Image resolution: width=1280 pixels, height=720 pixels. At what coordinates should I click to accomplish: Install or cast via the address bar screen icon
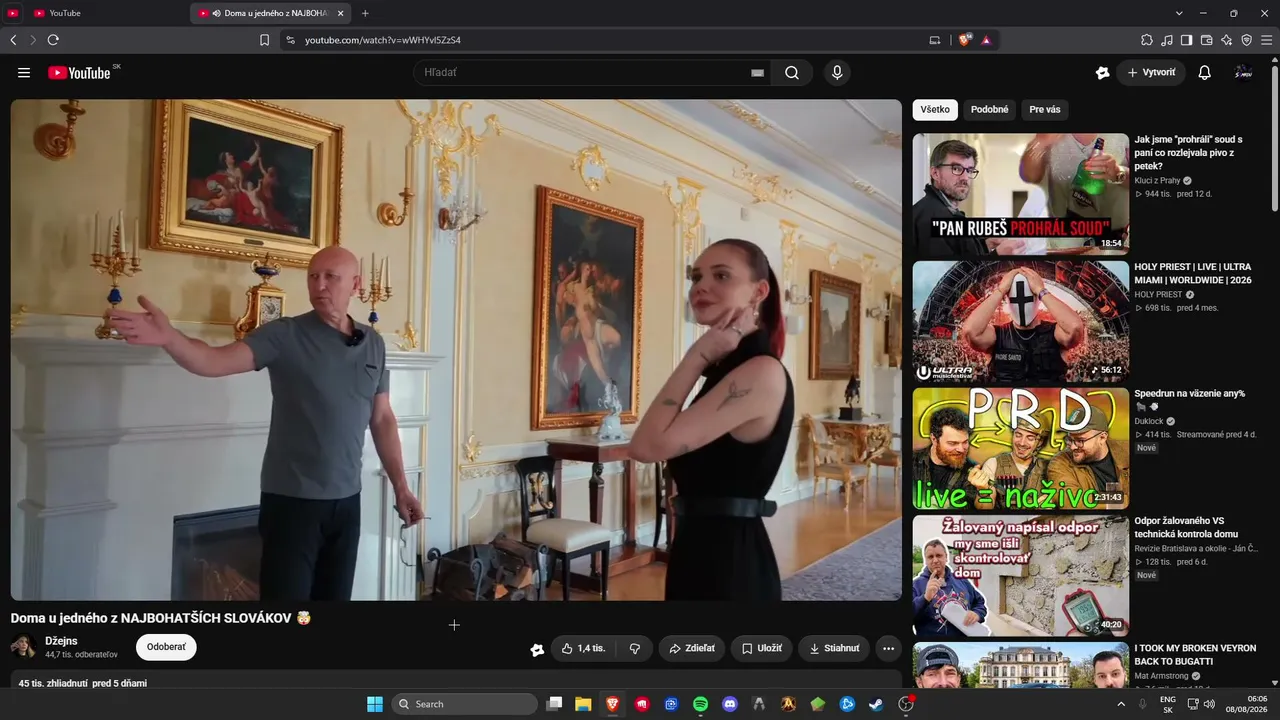click(935, 40)
